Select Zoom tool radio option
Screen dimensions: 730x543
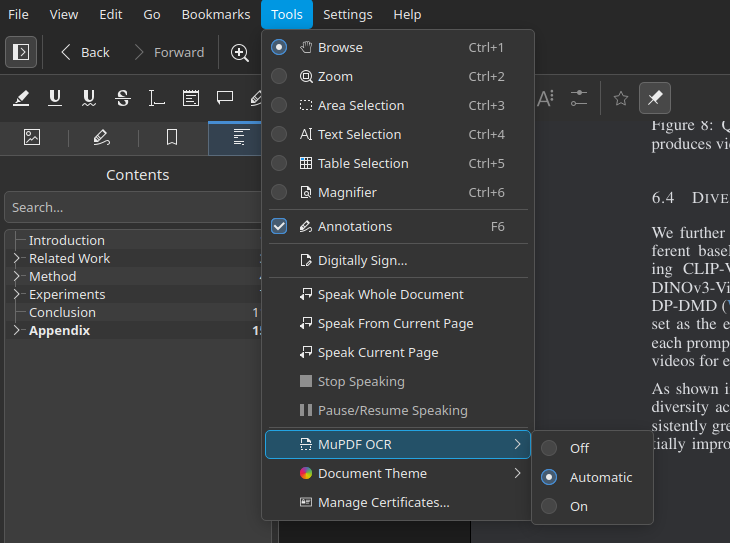[x=279, y=76]
